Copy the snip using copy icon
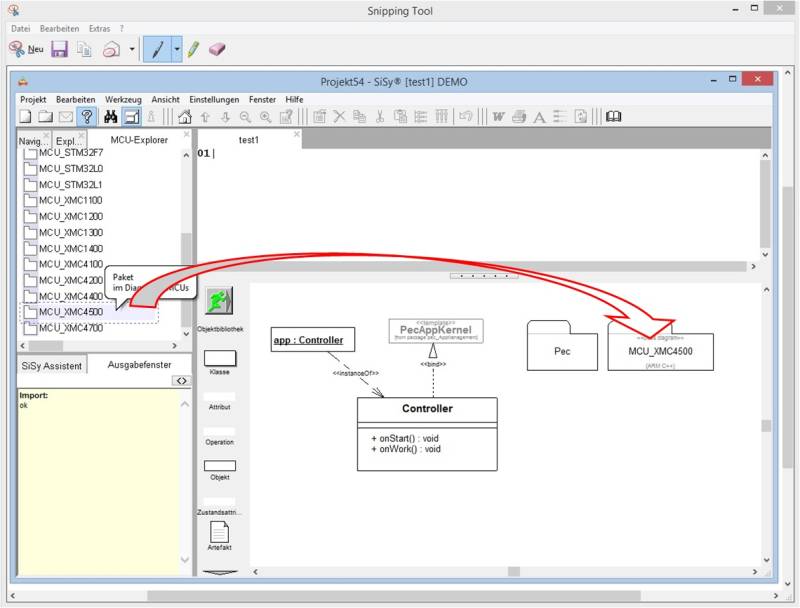This screenshot has height=608, width=800. point(84,49)
